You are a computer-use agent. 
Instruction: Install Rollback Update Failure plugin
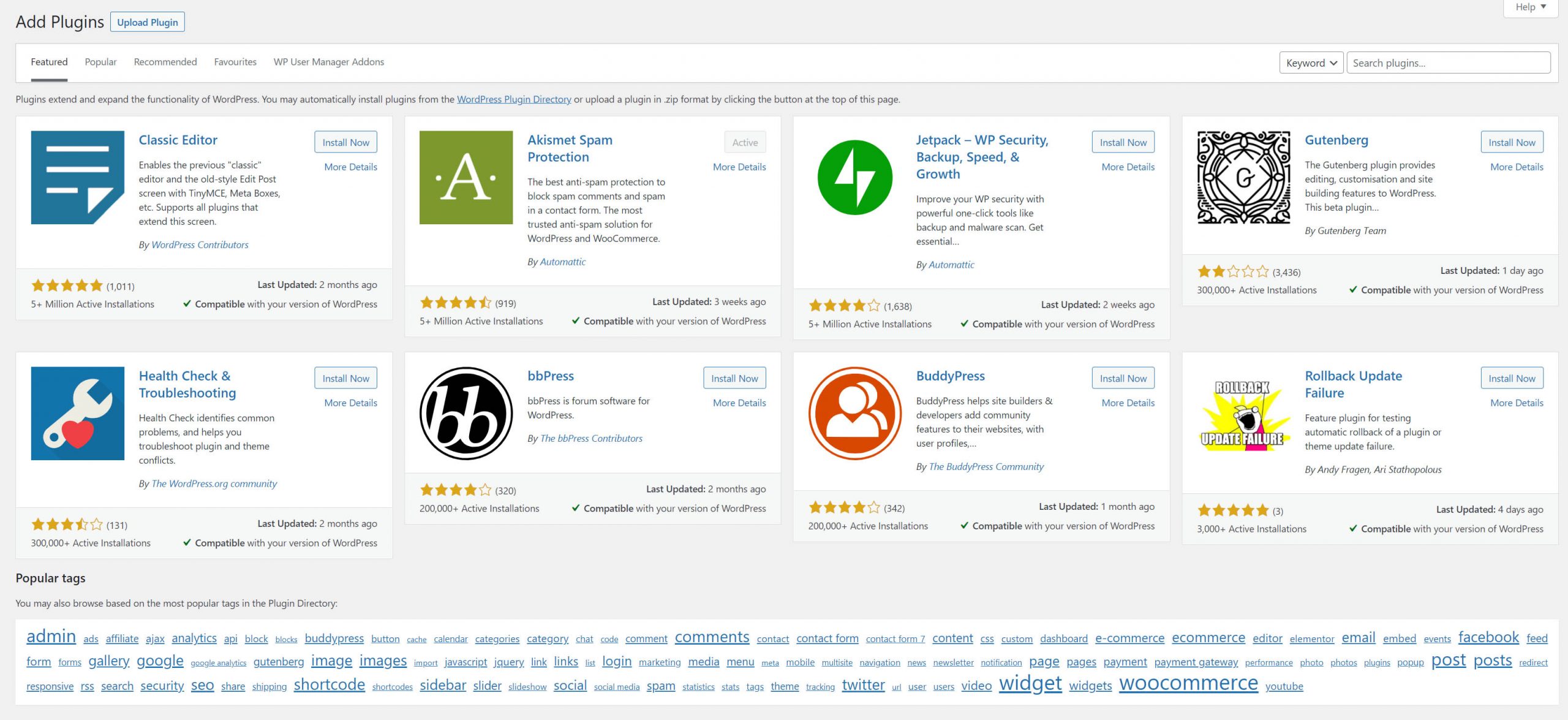coord(1512,378)
